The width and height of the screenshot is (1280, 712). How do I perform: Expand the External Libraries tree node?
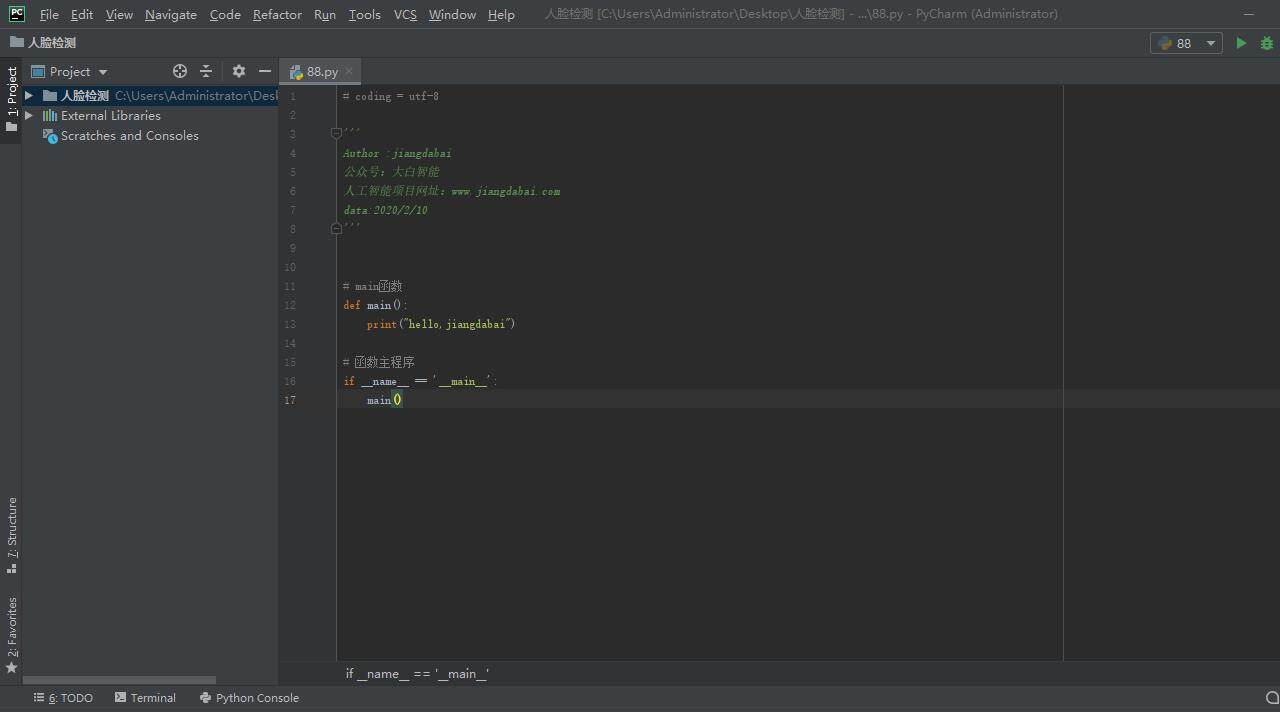click(x=29, y=116)
